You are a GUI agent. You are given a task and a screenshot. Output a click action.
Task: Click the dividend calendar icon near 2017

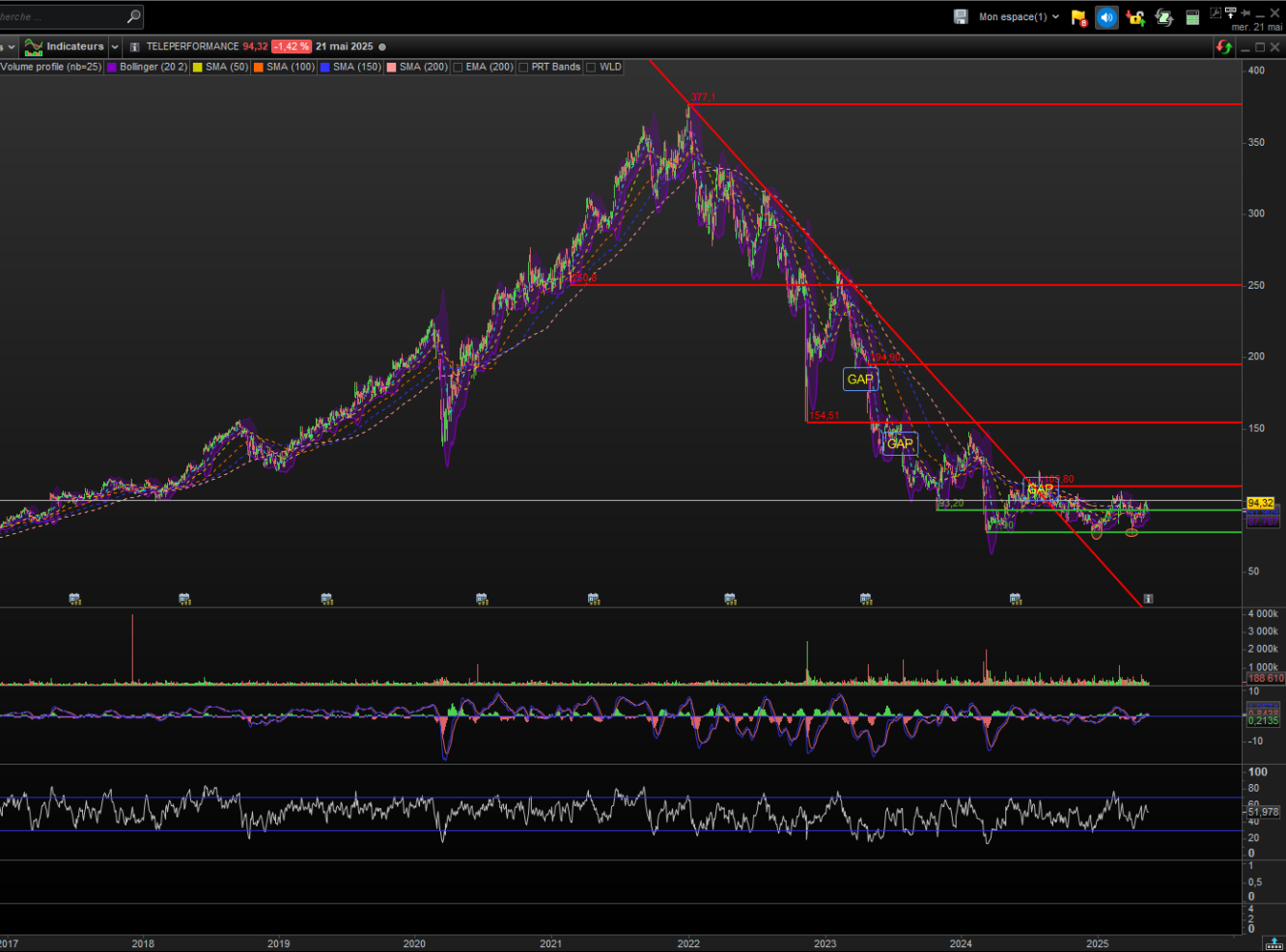pos(74,599)
